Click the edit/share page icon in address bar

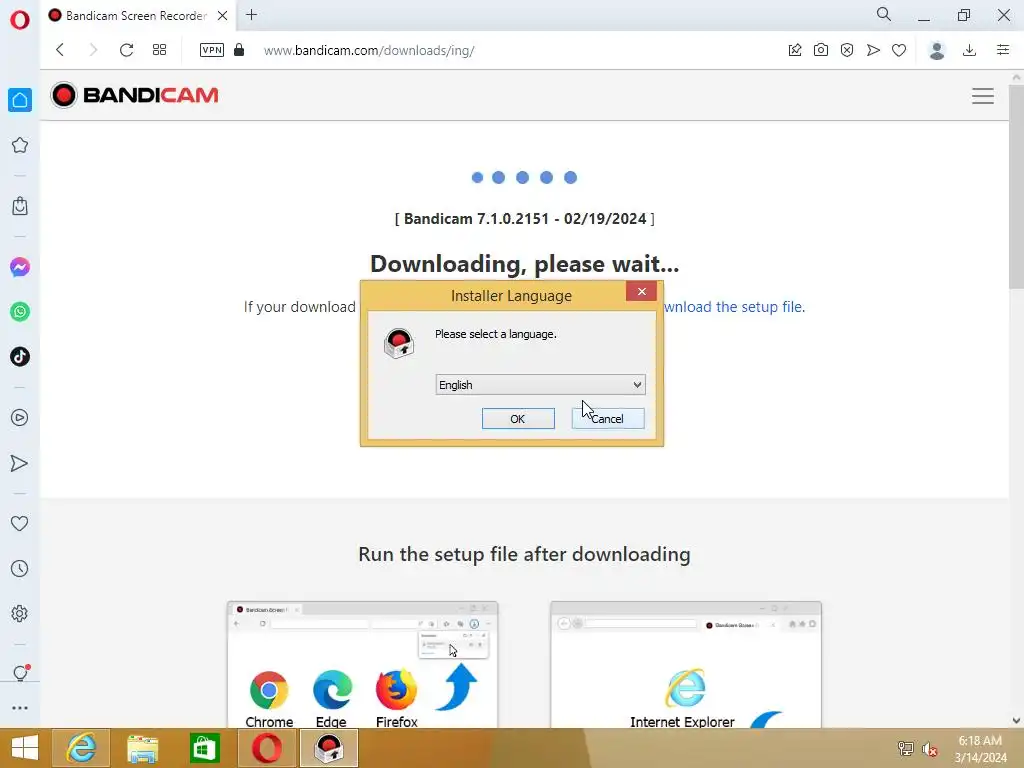795,50
